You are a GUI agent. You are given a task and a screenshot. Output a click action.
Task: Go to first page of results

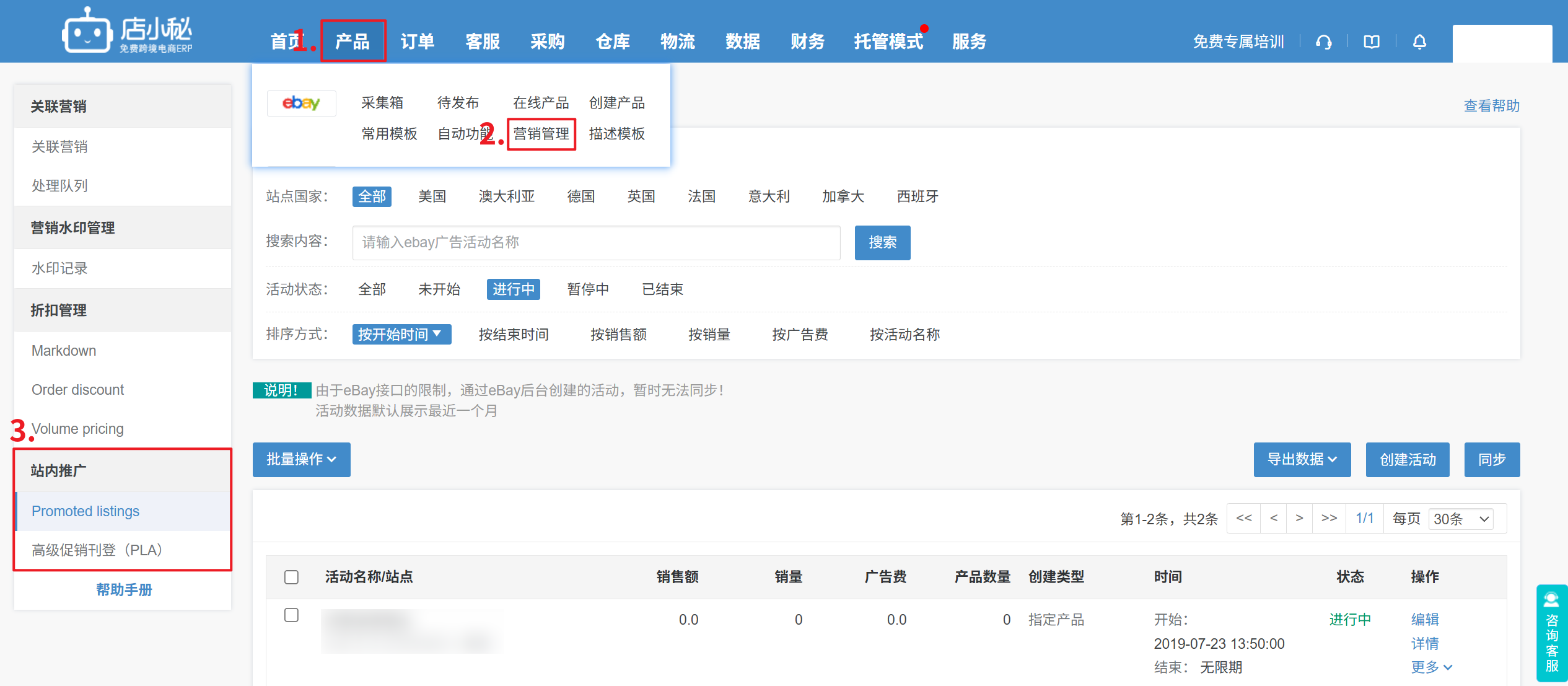[x=1243, y=518]
